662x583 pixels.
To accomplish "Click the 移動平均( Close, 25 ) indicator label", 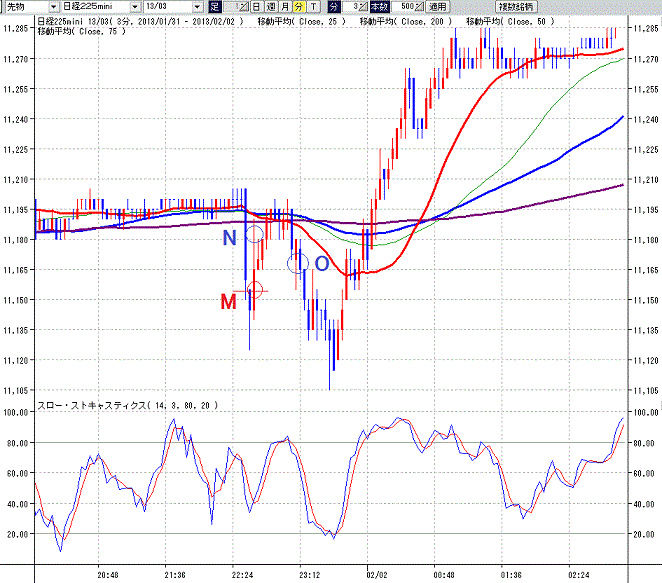I will (301, 21).
